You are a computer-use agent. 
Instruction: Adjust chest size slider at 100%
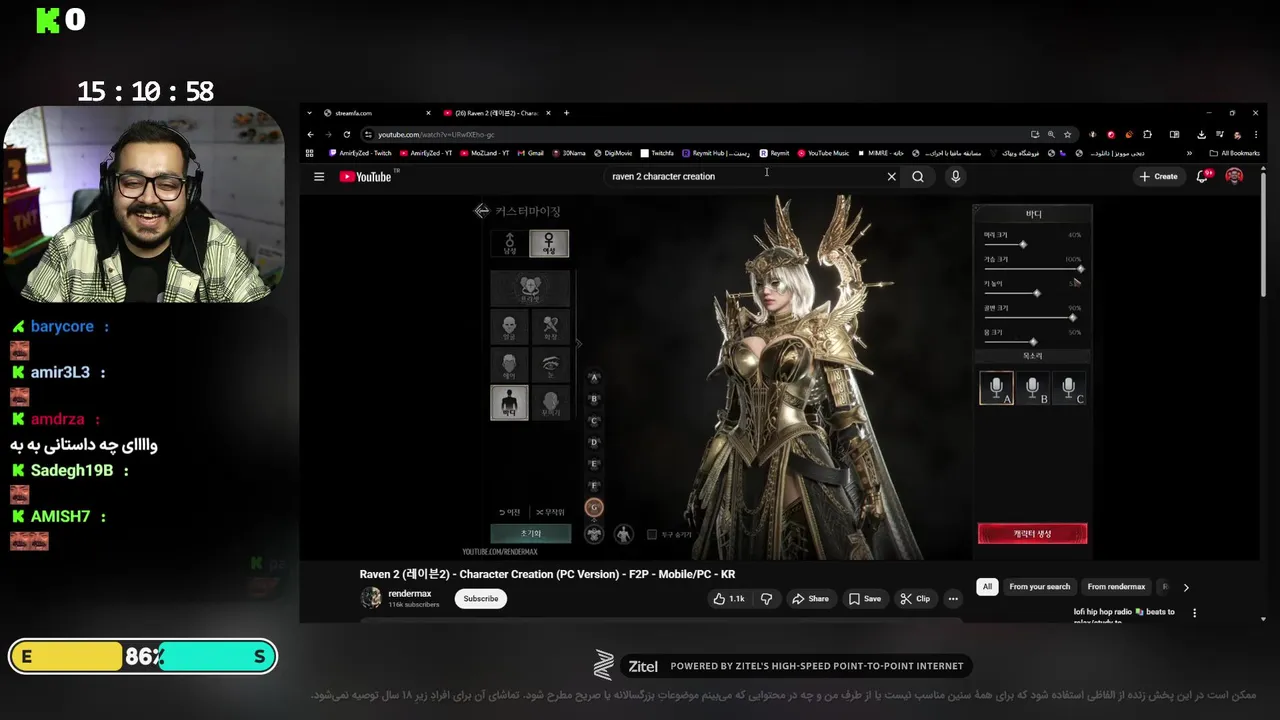(1080, 269)
